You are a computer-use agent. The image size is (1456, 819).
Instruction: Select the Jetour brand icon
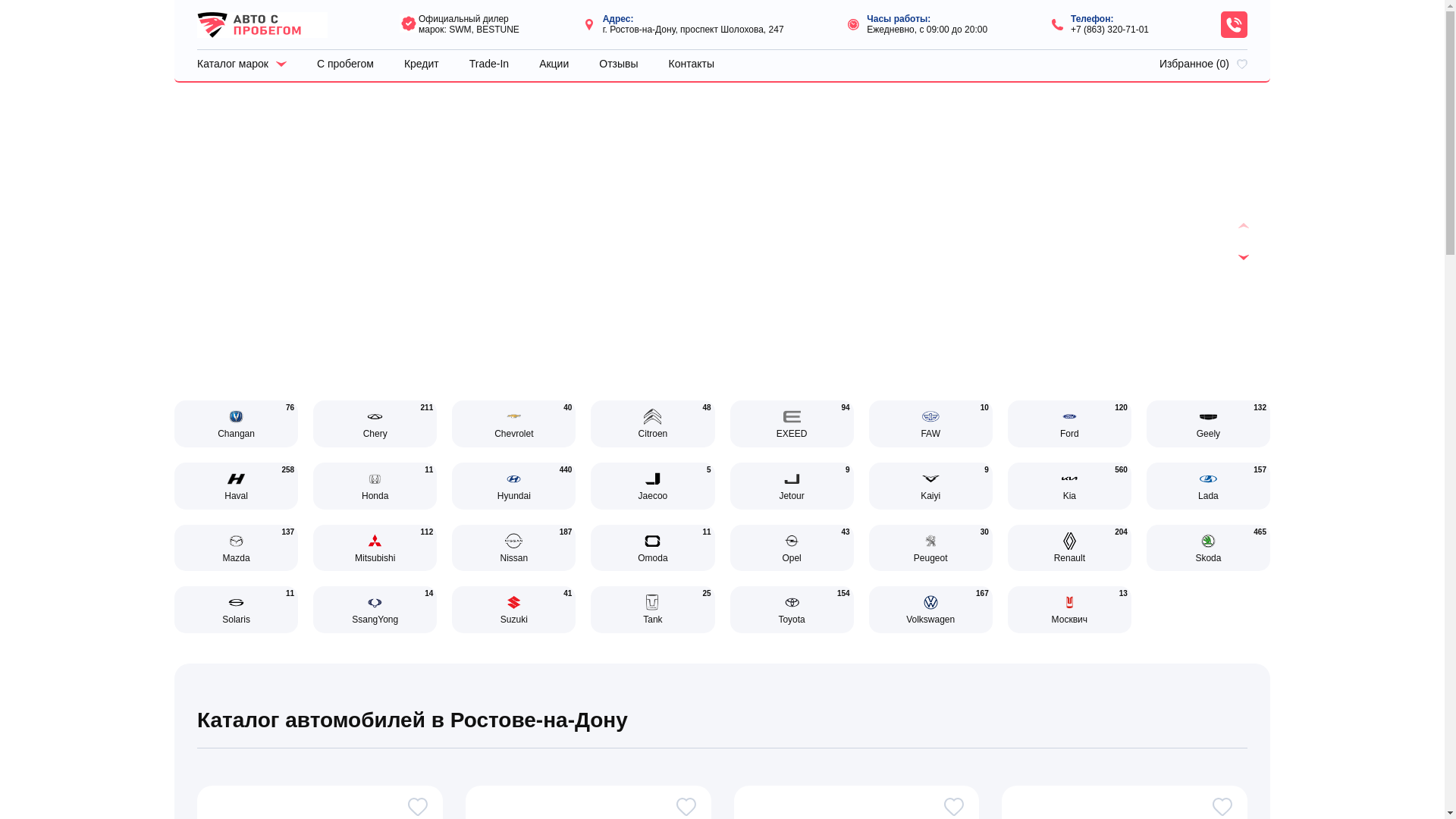tap(792, 479)
